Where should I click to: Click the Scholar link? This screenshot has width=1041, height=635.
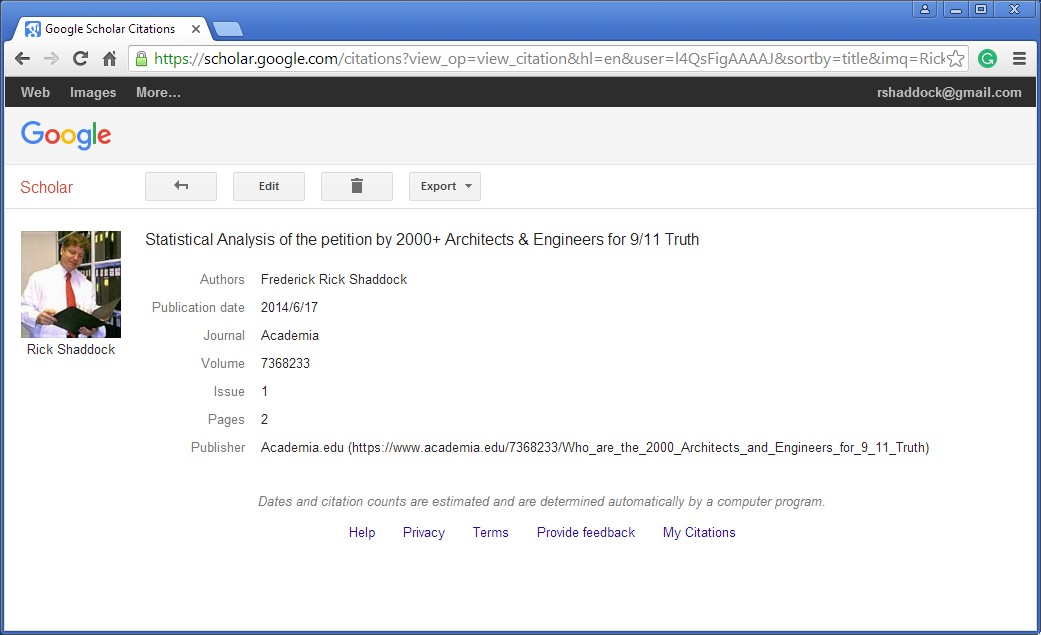click(46, 187)
